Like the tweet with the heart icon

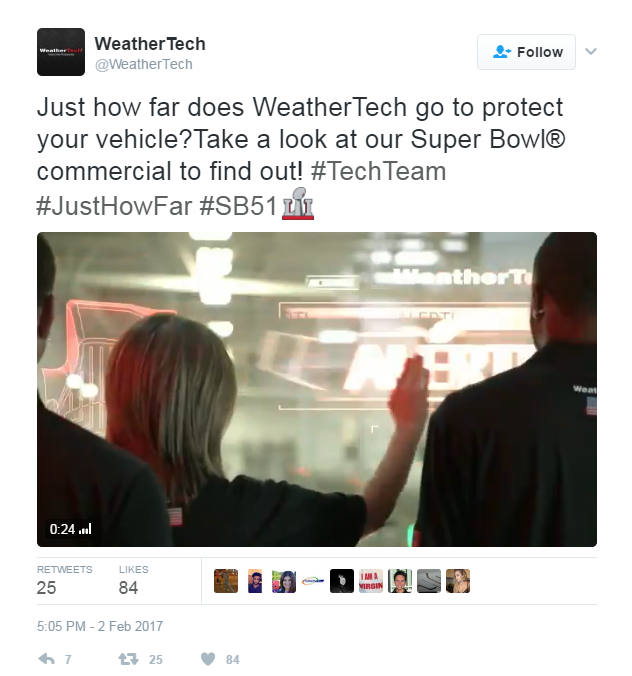point(208,659)
